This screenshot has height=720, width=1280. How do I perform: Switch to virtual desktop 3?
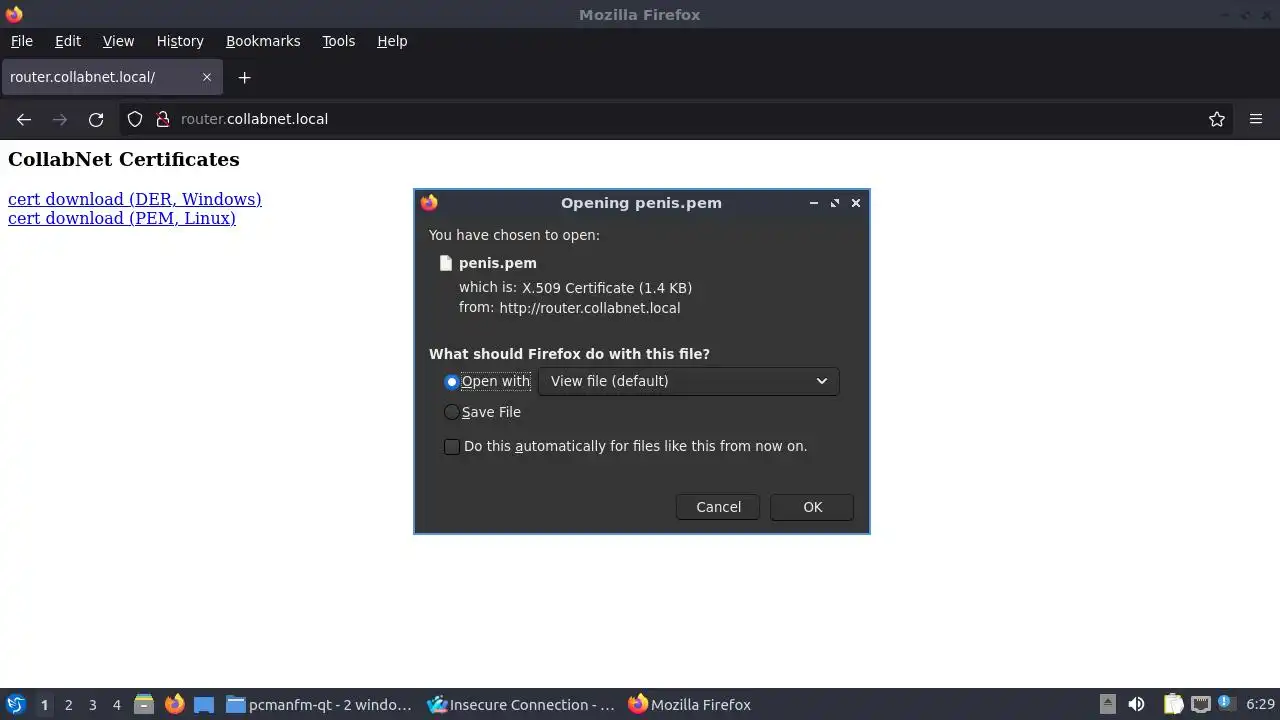92,705
